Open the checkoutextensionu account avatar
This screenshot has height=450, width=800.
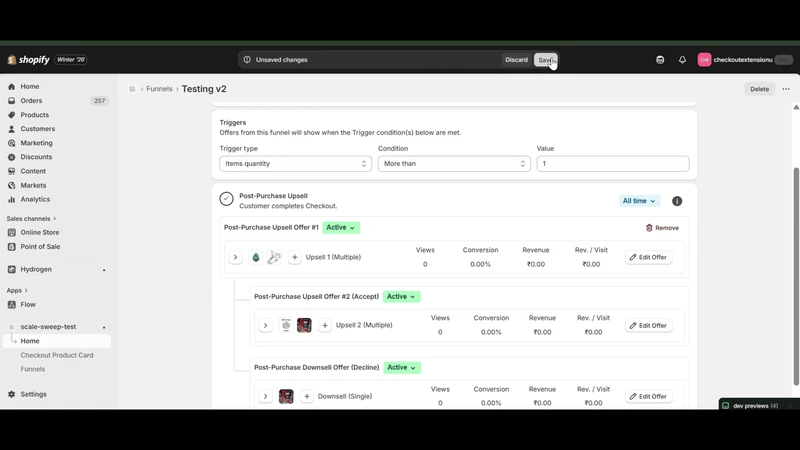click(x=704, y=60)
